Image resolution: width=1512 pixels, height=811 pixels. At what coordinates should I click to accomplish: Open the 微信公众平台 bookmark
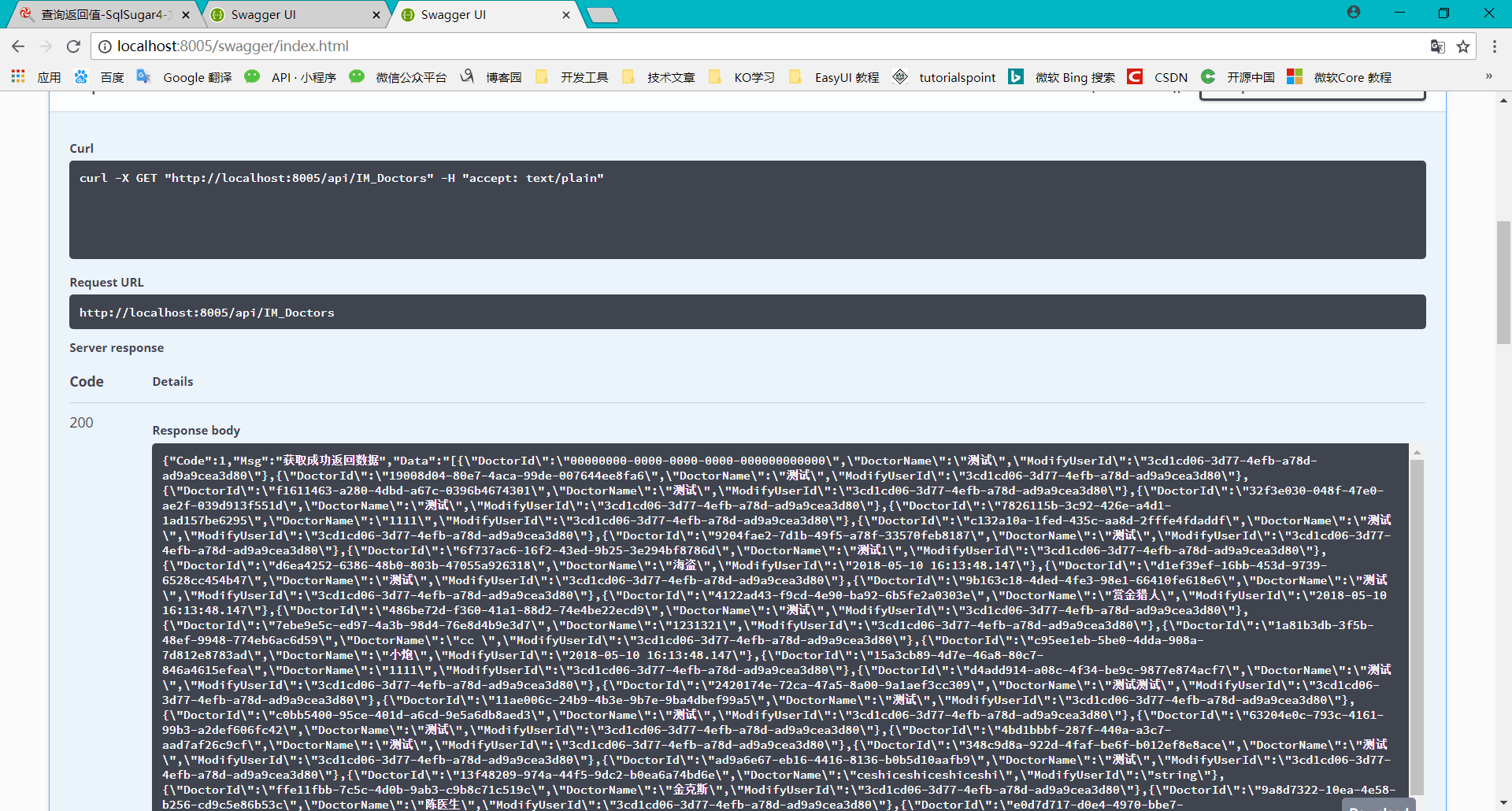tap(398, 77)
